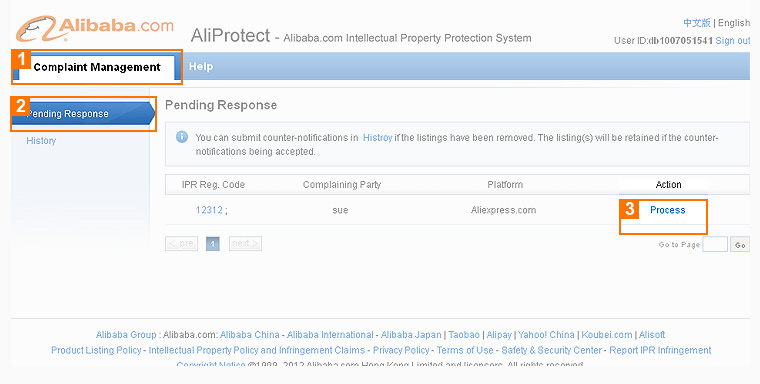Click the Go button for pagination
Image resolution: width=760 pixels, height=384 pixels.
tap(740, 245)
